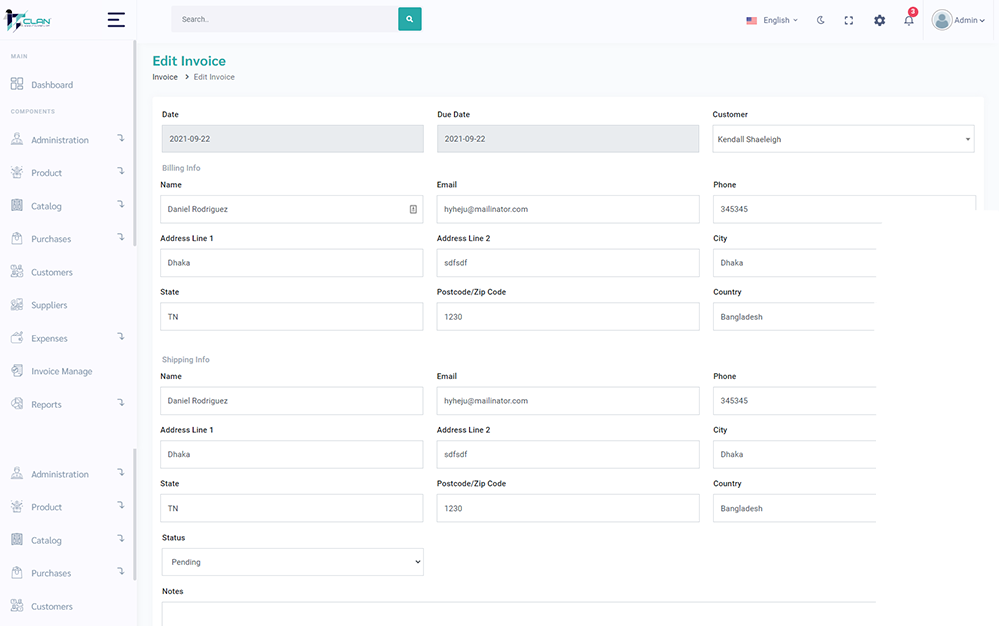999x626 pixels.
Task: Open the English language selector
Action: tap(772, 20)
